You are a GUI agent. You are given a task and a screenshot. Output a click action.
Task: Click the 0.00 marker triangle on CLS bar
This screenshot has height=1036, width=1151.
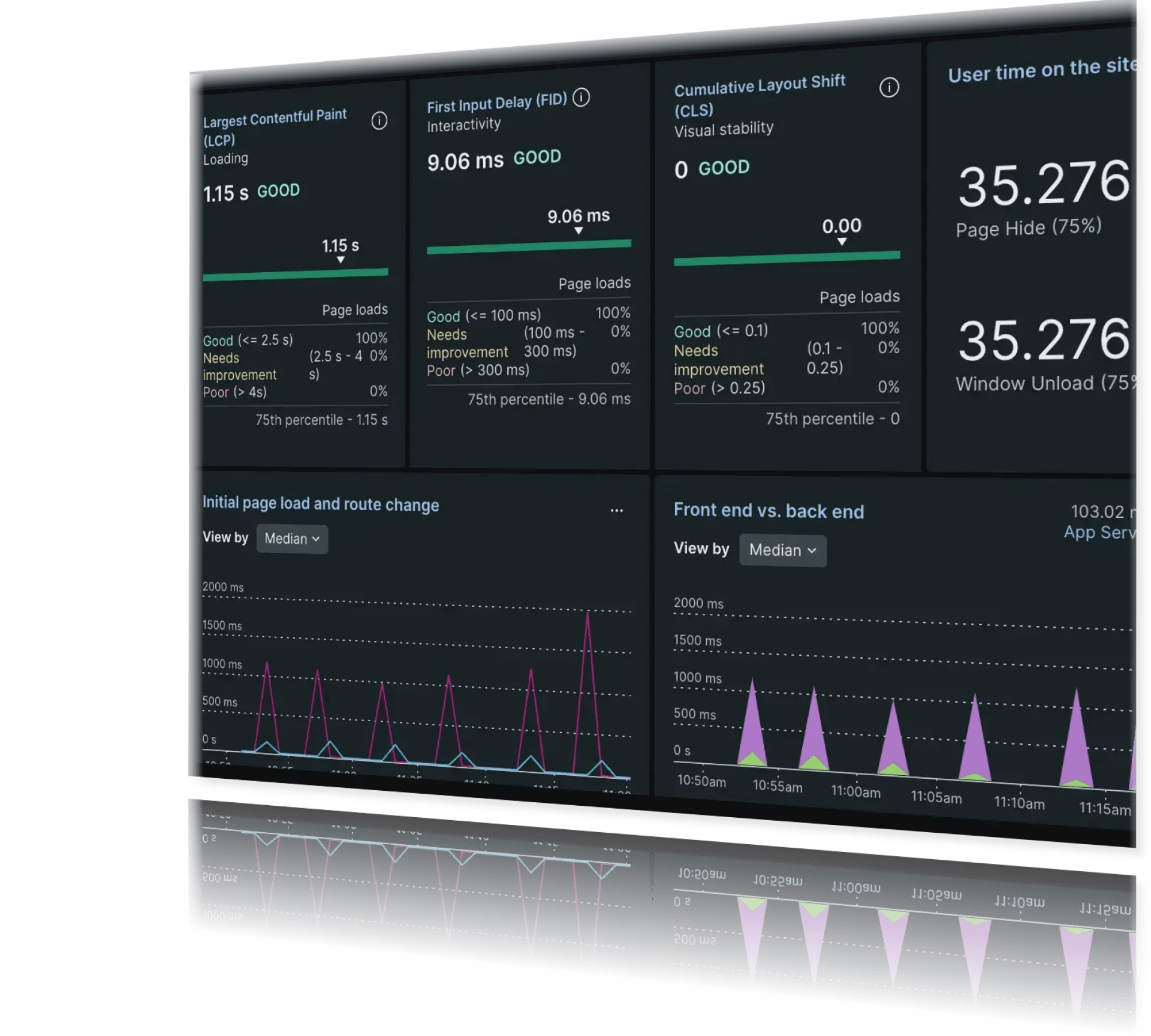(842, 242)
